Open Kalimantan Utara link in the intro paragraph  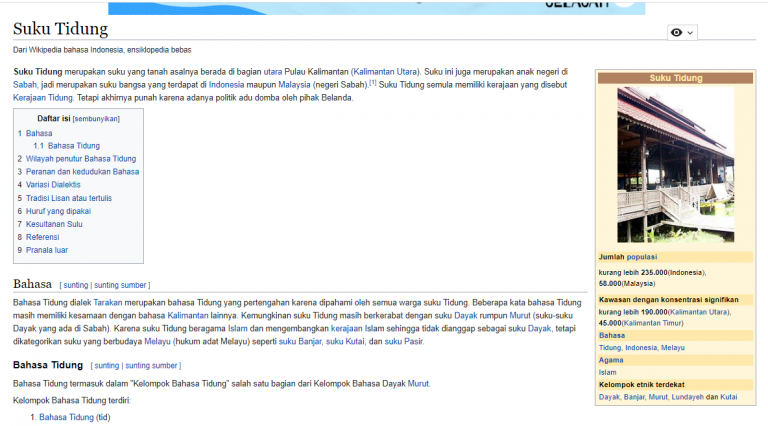click(x=385, y=71)
